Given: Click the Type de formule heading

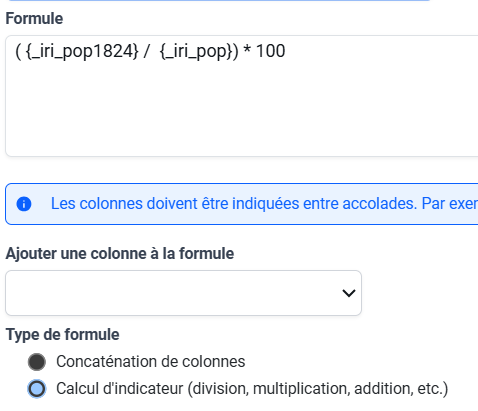Looking at the screenshot, I should click(63, 334).
